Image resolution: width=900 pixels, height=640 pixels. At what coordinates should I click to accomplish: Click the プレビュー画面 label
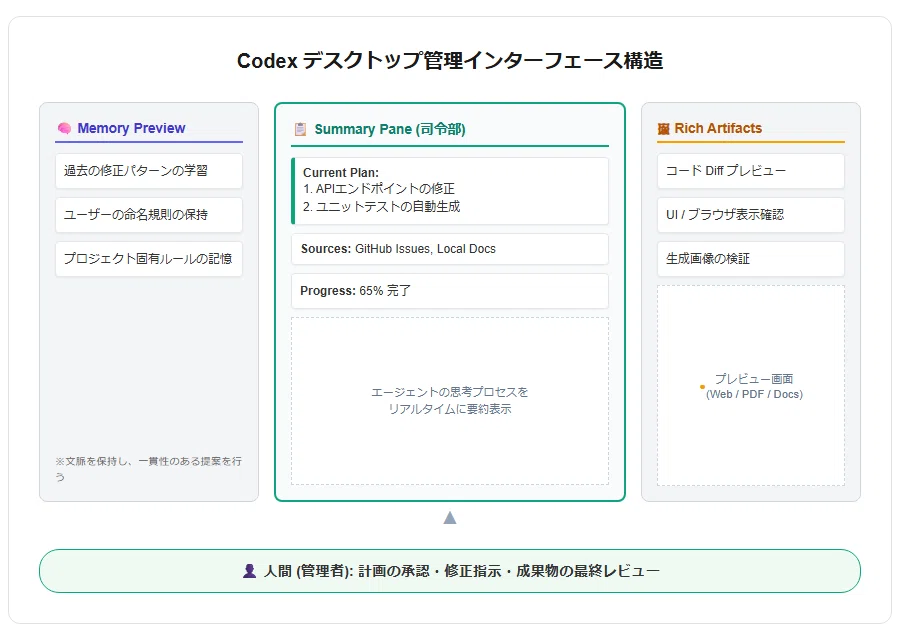754,379
